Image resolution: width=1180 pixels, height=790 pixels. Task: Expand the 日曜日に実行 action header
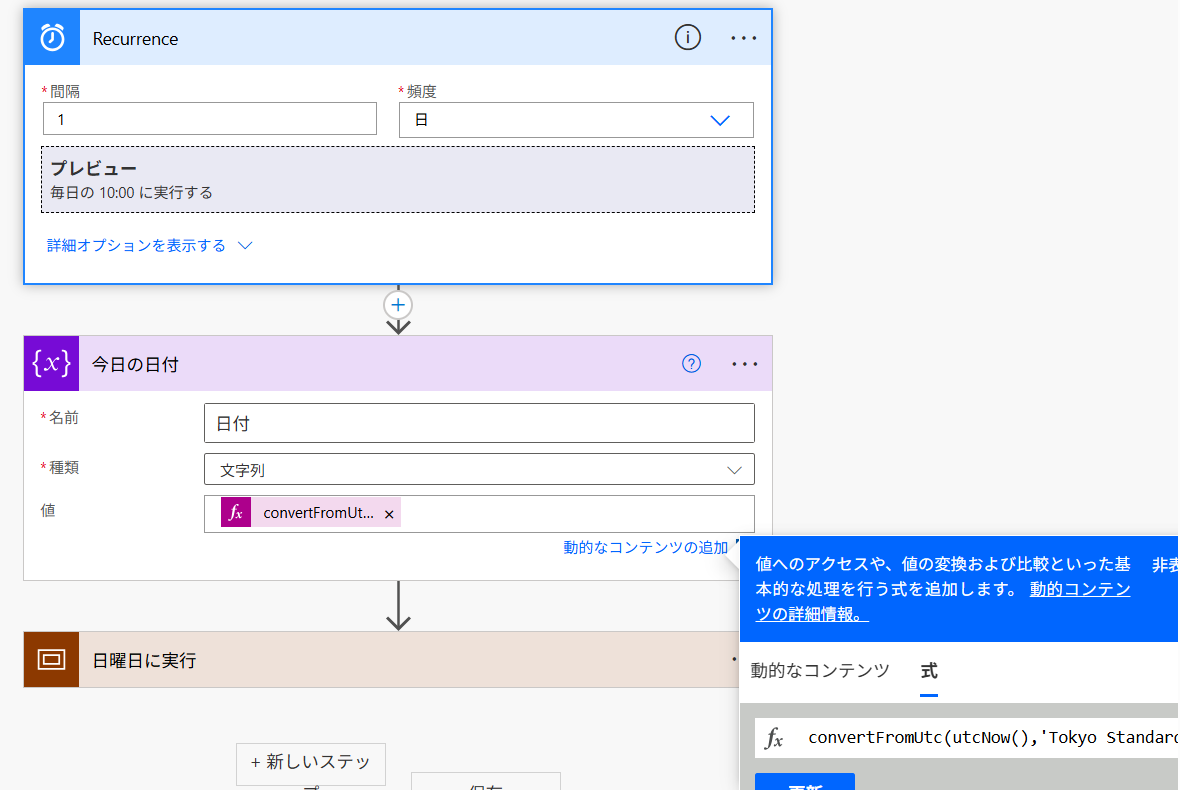(x=381, y=660)
